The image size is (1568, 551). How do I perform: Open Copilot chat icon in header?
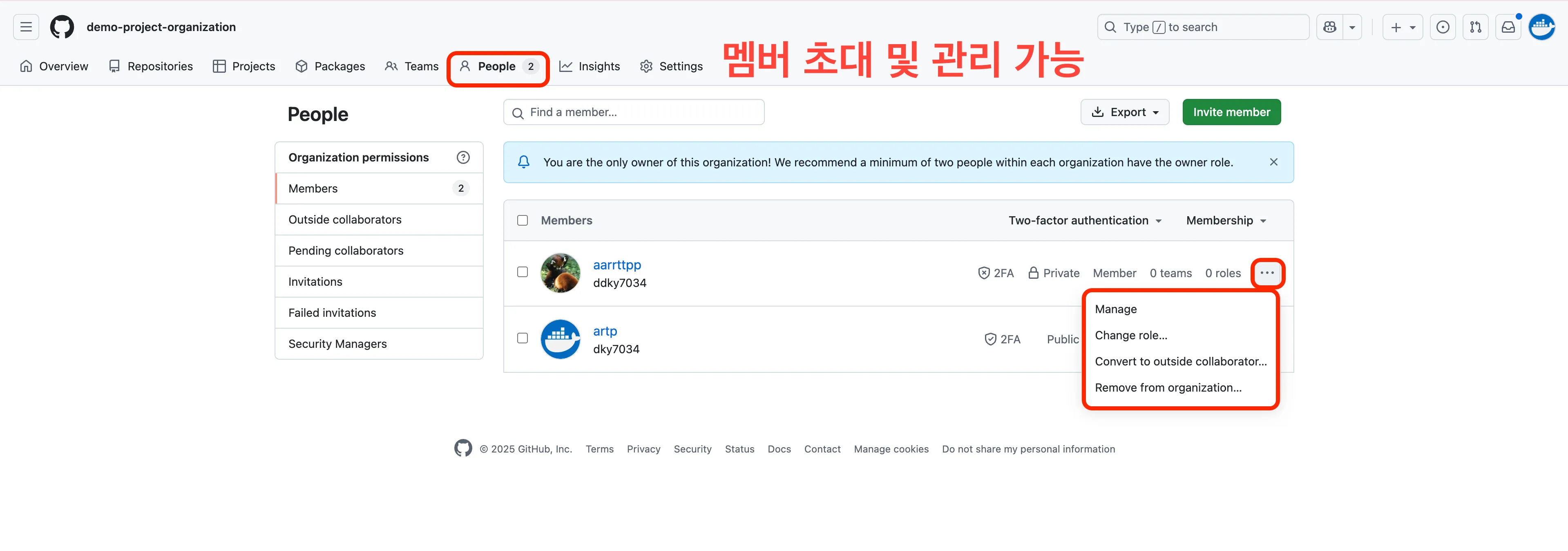tap(1330, 27)
